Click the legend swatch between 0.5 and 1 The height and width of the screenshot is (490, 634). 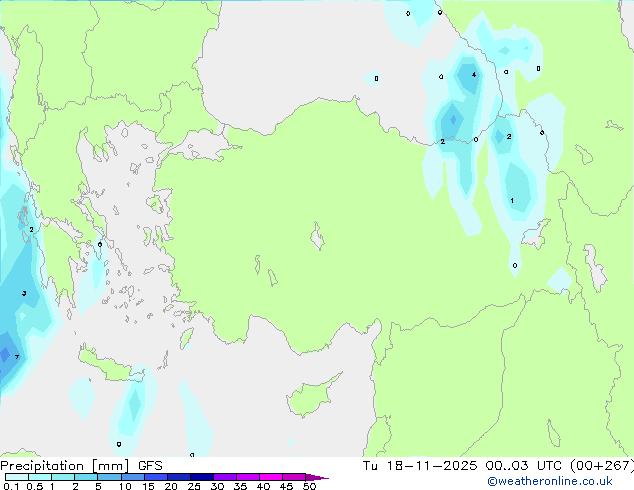(40, 477)
